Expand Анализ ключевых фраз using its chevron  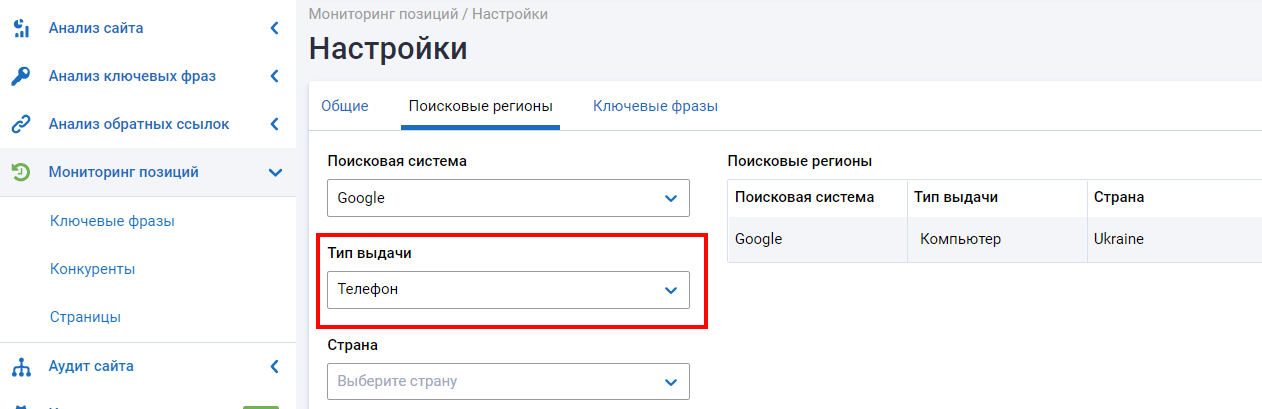pos(275,76)
